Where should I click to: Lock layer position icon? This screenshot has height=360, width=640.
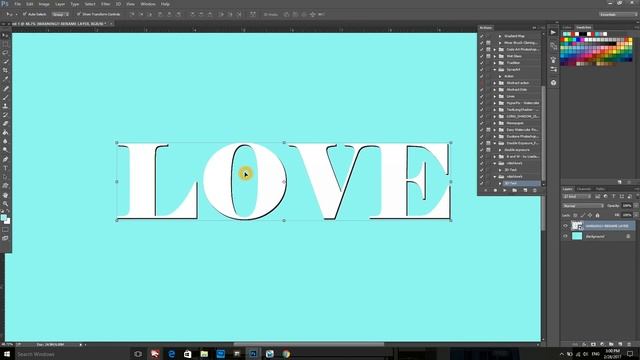pos(590,215)
